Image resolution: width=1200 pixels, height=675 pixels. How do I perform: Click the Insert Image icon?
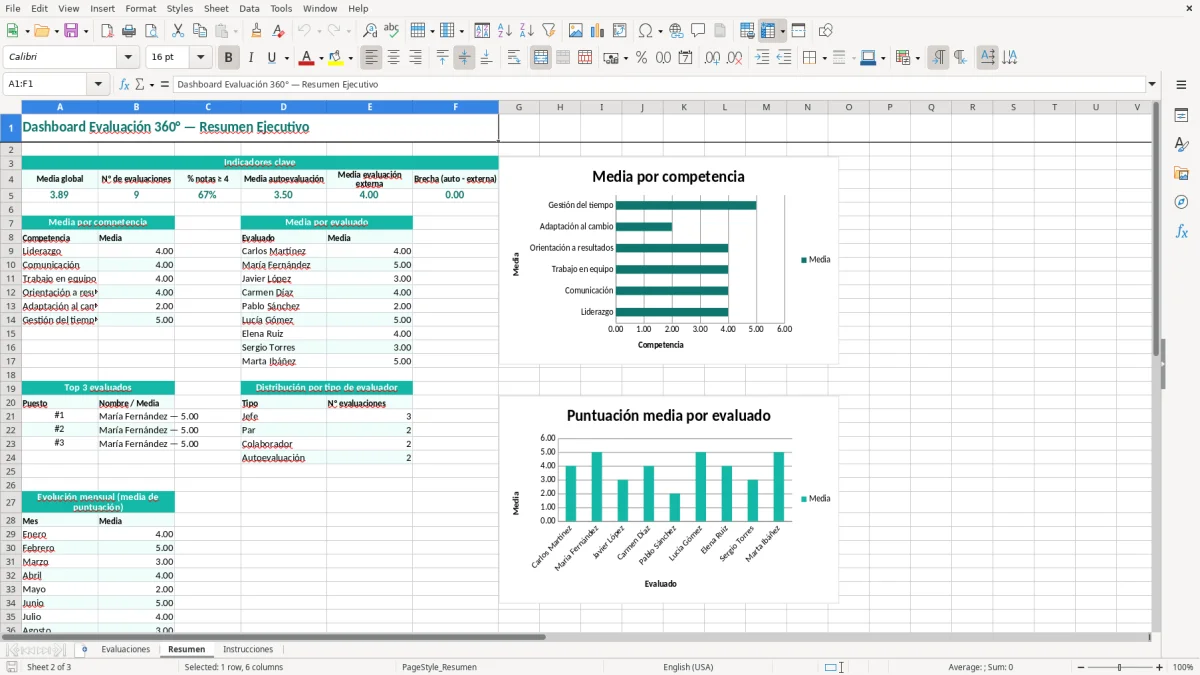pyautogui.click(x=577, y=31)
